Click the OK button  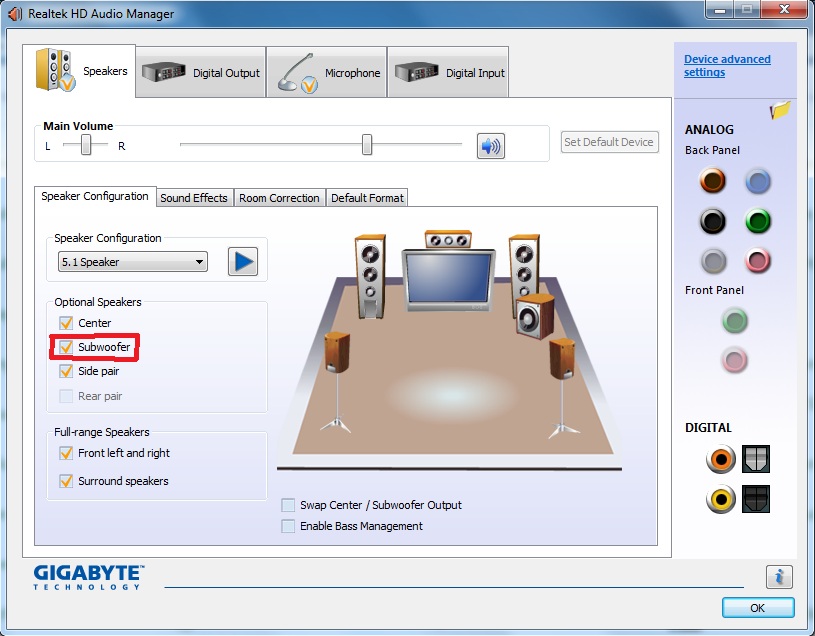pyautogui.click(x=758, y=607)
